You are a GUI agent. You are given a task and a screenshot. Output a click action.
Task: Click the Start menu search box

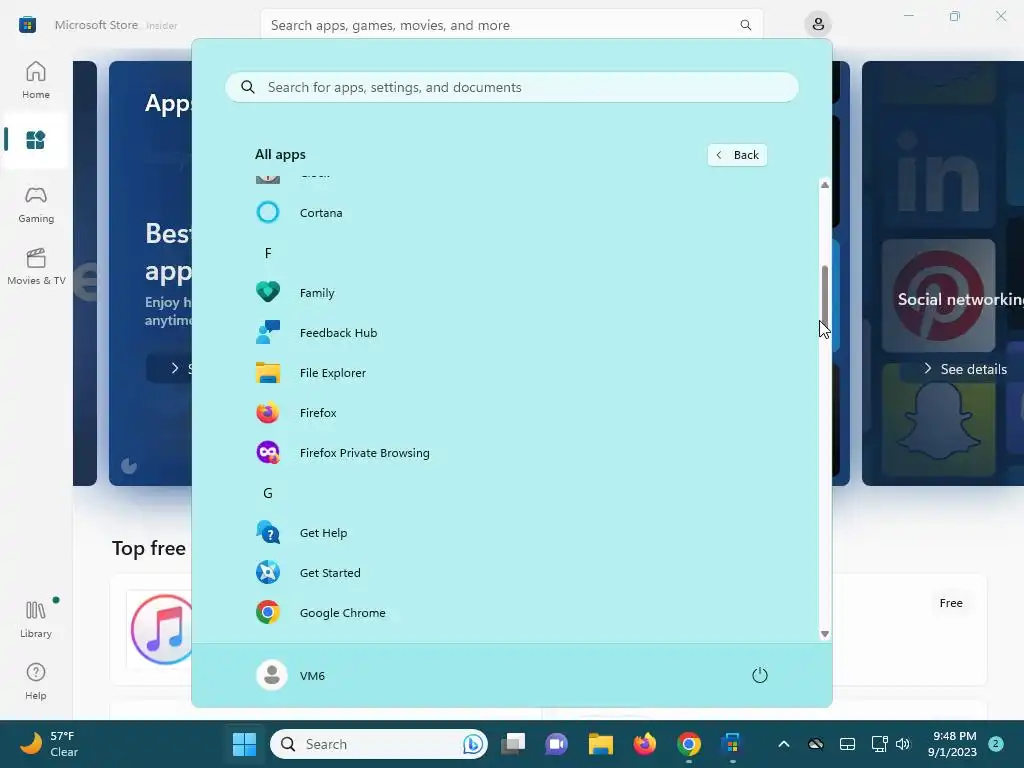(512, 88)
